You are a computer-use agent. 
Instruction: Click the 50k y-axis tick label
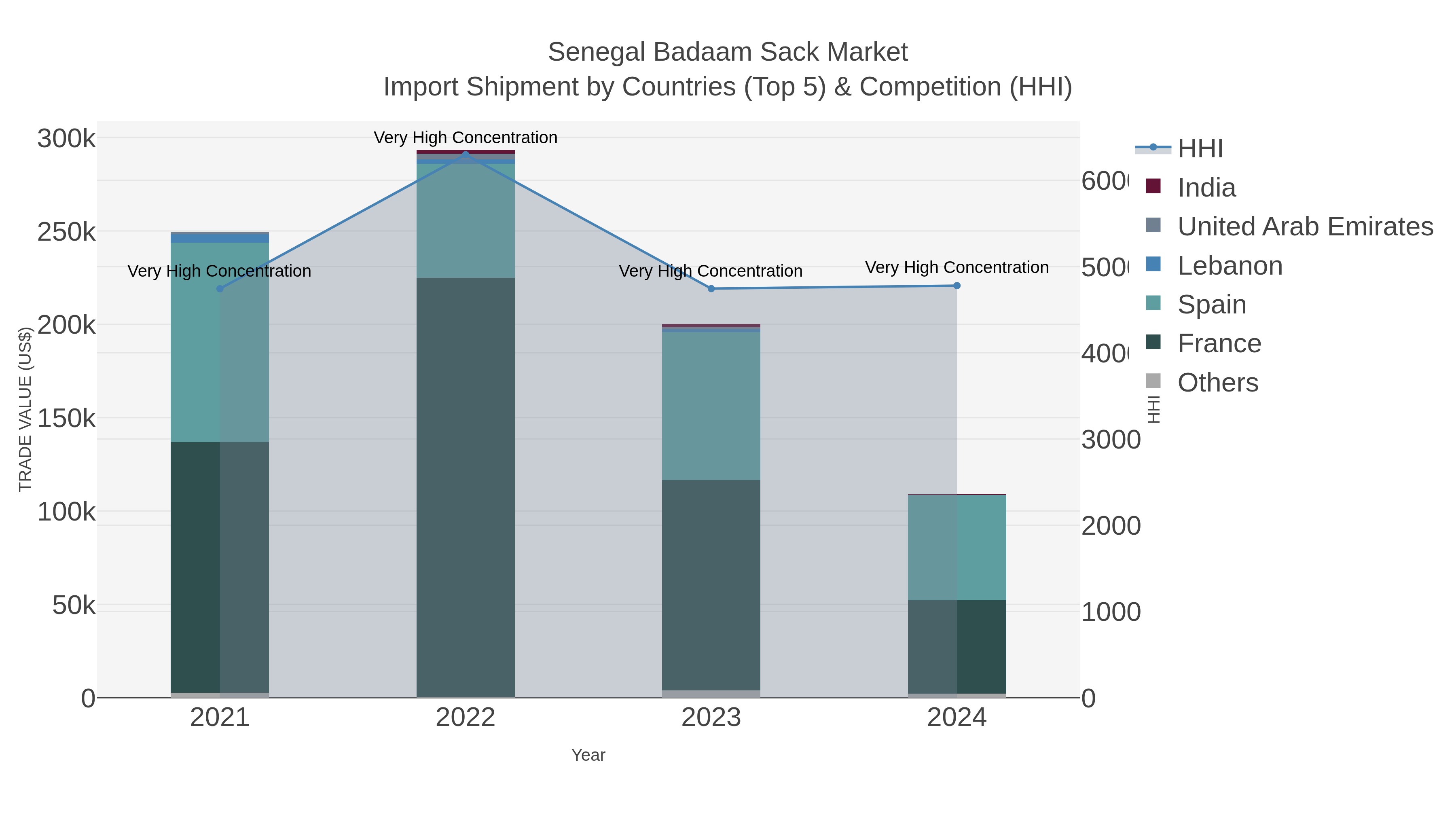74,605
